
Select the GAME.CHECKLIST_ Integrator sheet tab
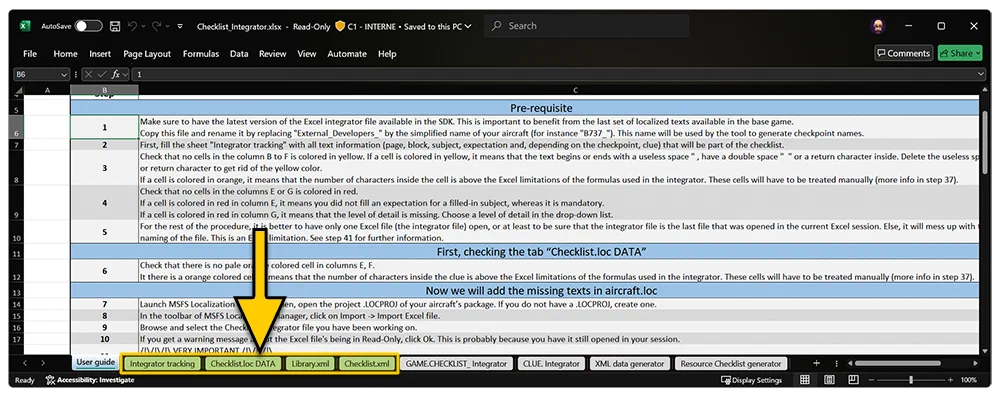(456, 364)
